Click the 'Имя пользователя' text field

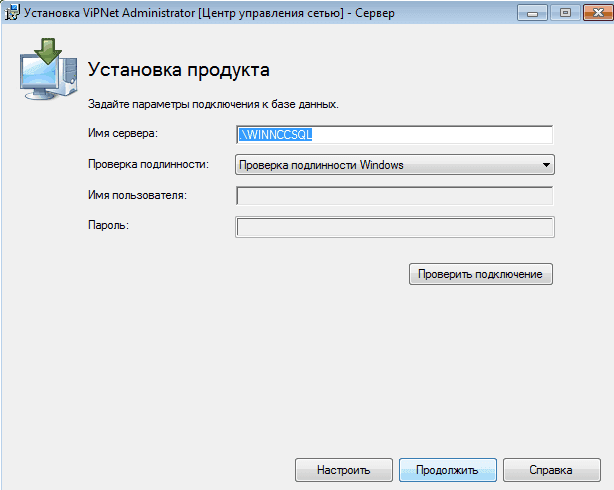click(394, 196)
